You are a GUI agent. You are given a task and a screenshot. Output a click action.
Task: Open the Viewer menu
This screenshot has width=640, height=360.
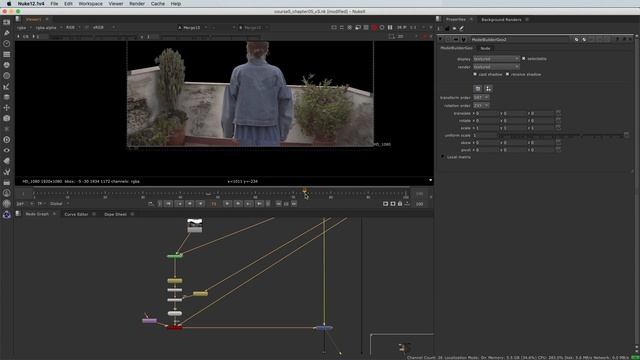pyautogui.click(x=116, y=4)
